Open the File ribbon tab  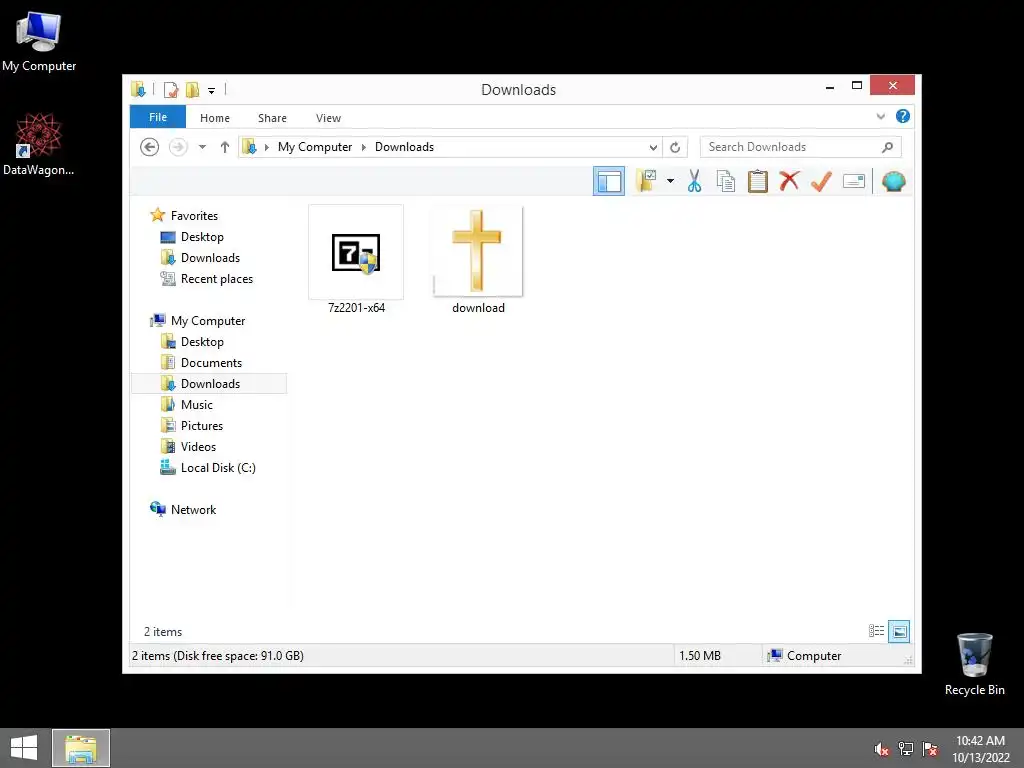158,117
